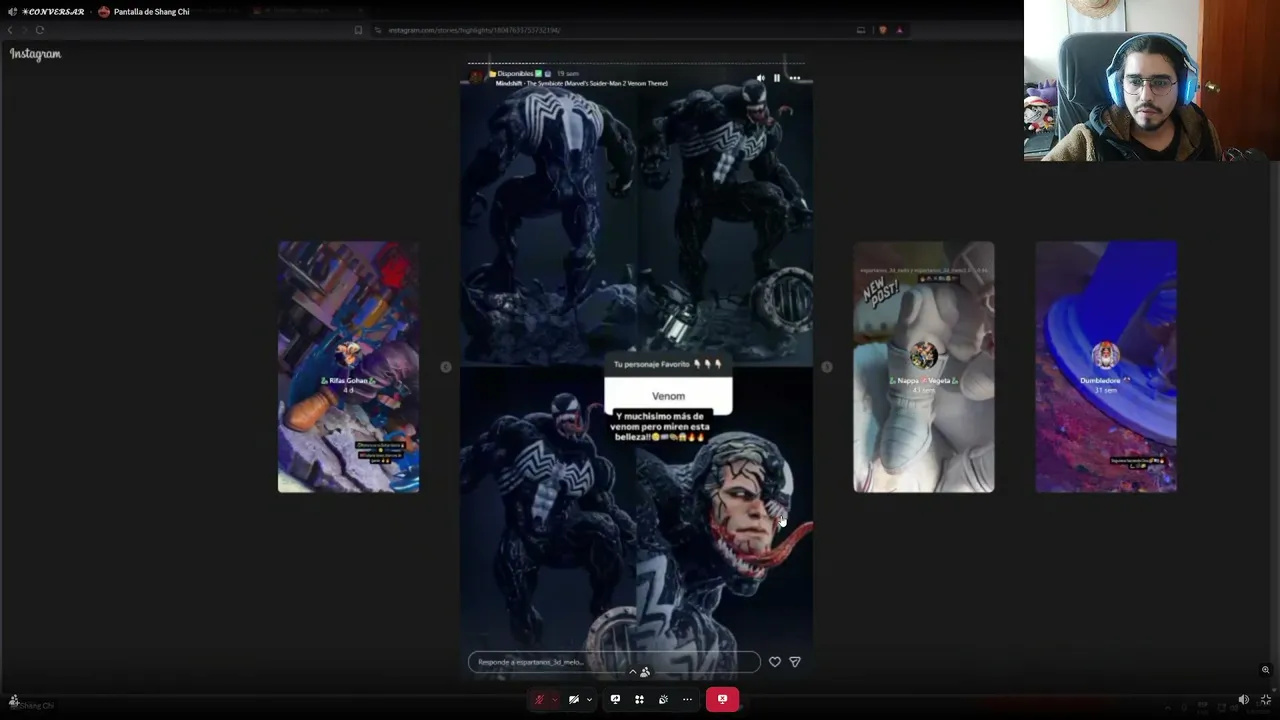Zoom the stream with magnifier icon
Image resolution: width=1280 pixels, height=720 pixels.
click(1265, 670)
